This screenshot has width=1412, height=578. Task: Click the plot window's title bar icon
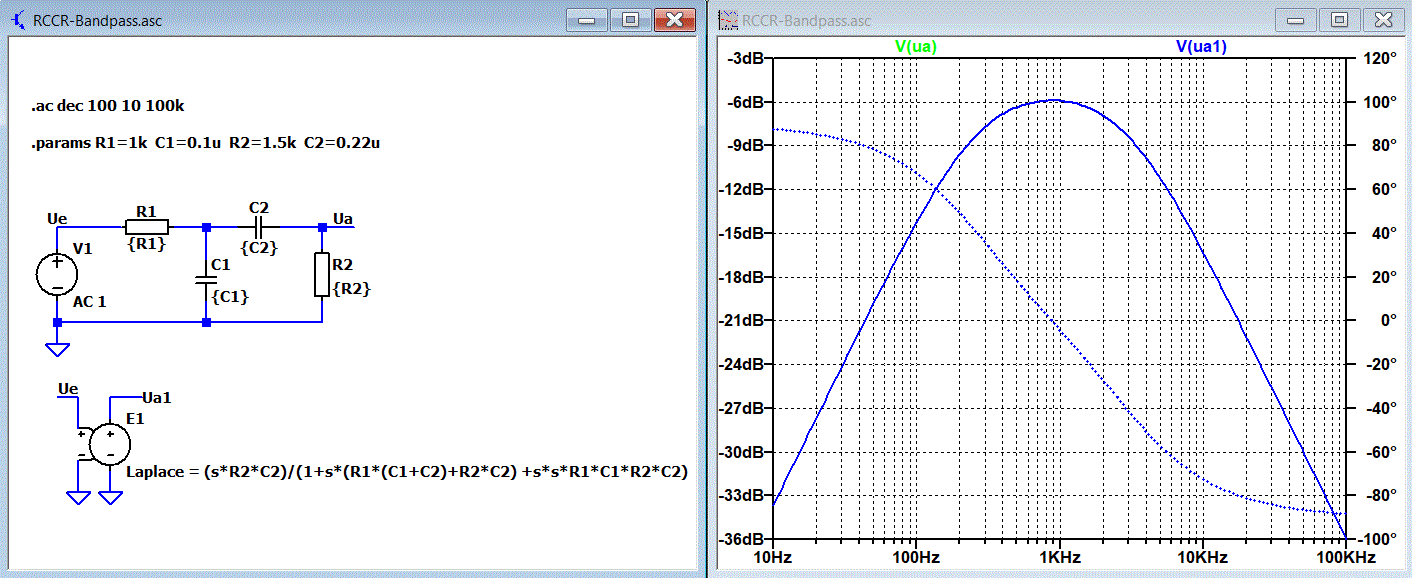(x=727, y=20)
